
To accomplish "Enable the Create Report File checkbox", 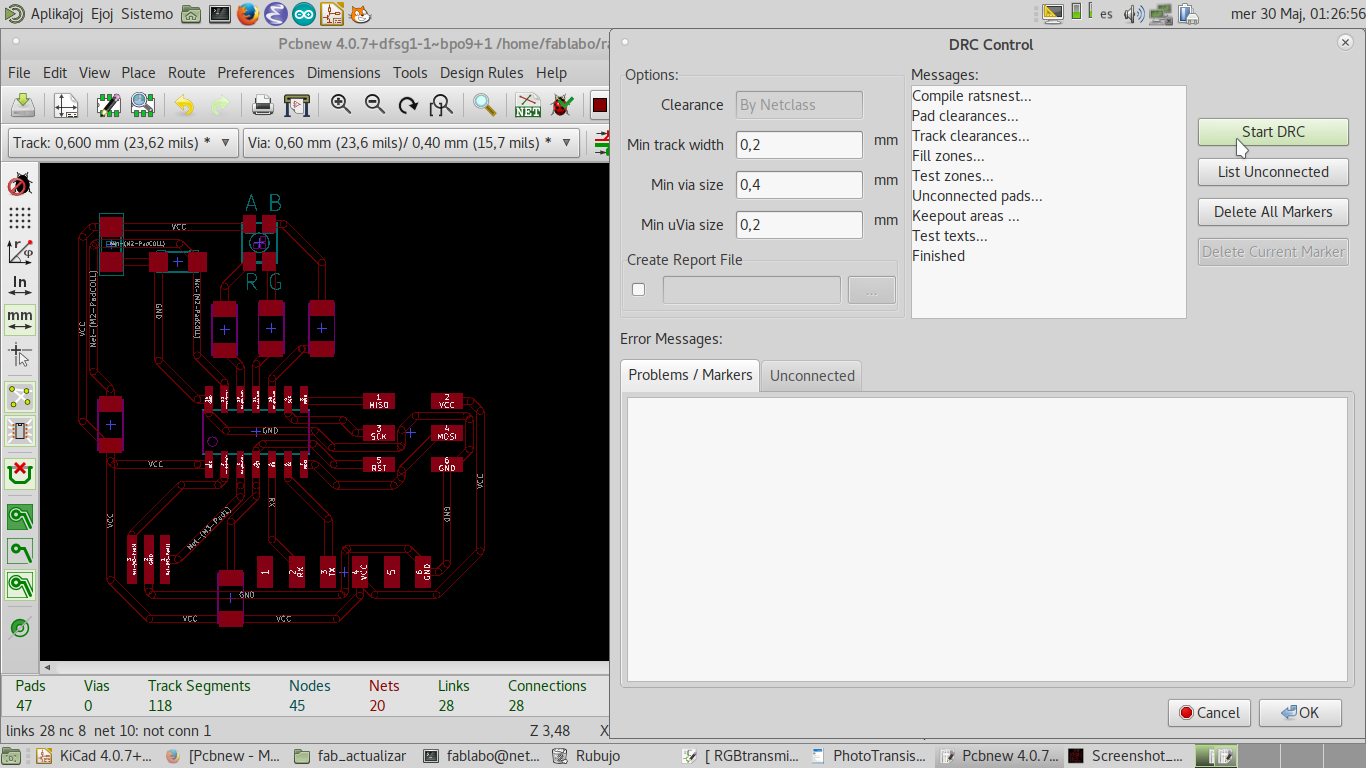I will (639, 290).
